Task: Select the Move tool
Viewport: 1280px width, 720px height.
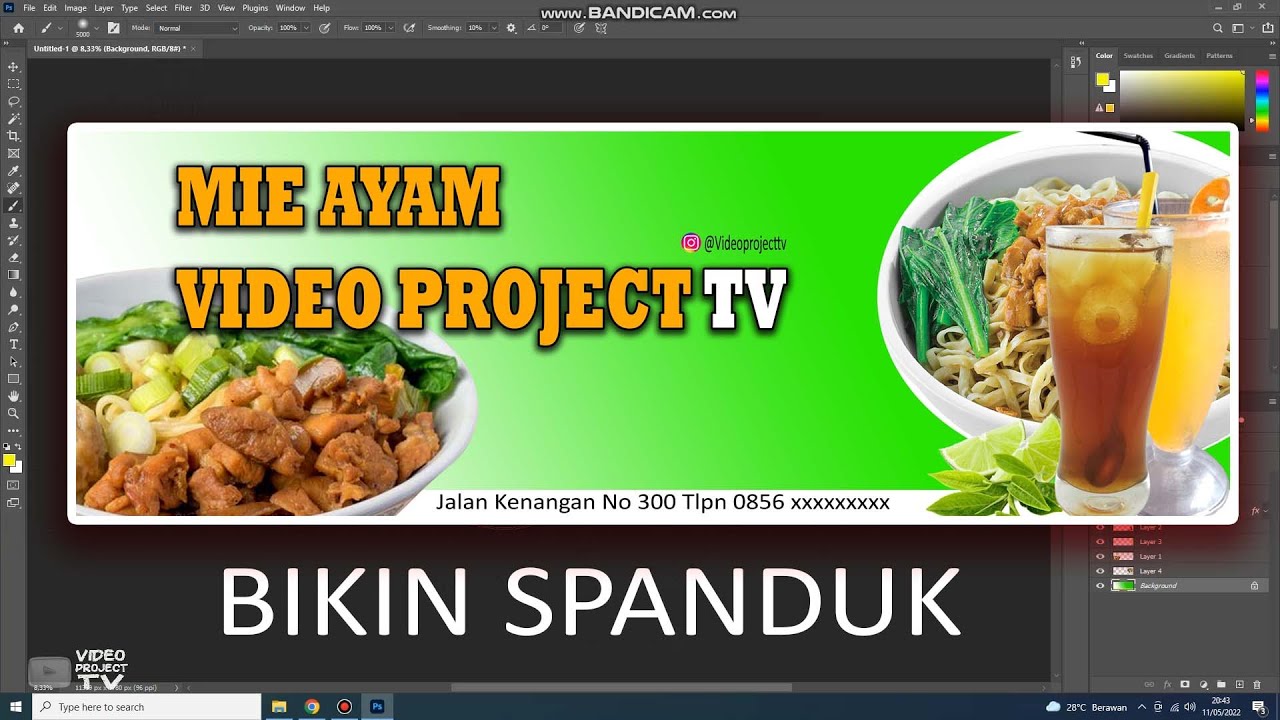Action: point(13,67)
